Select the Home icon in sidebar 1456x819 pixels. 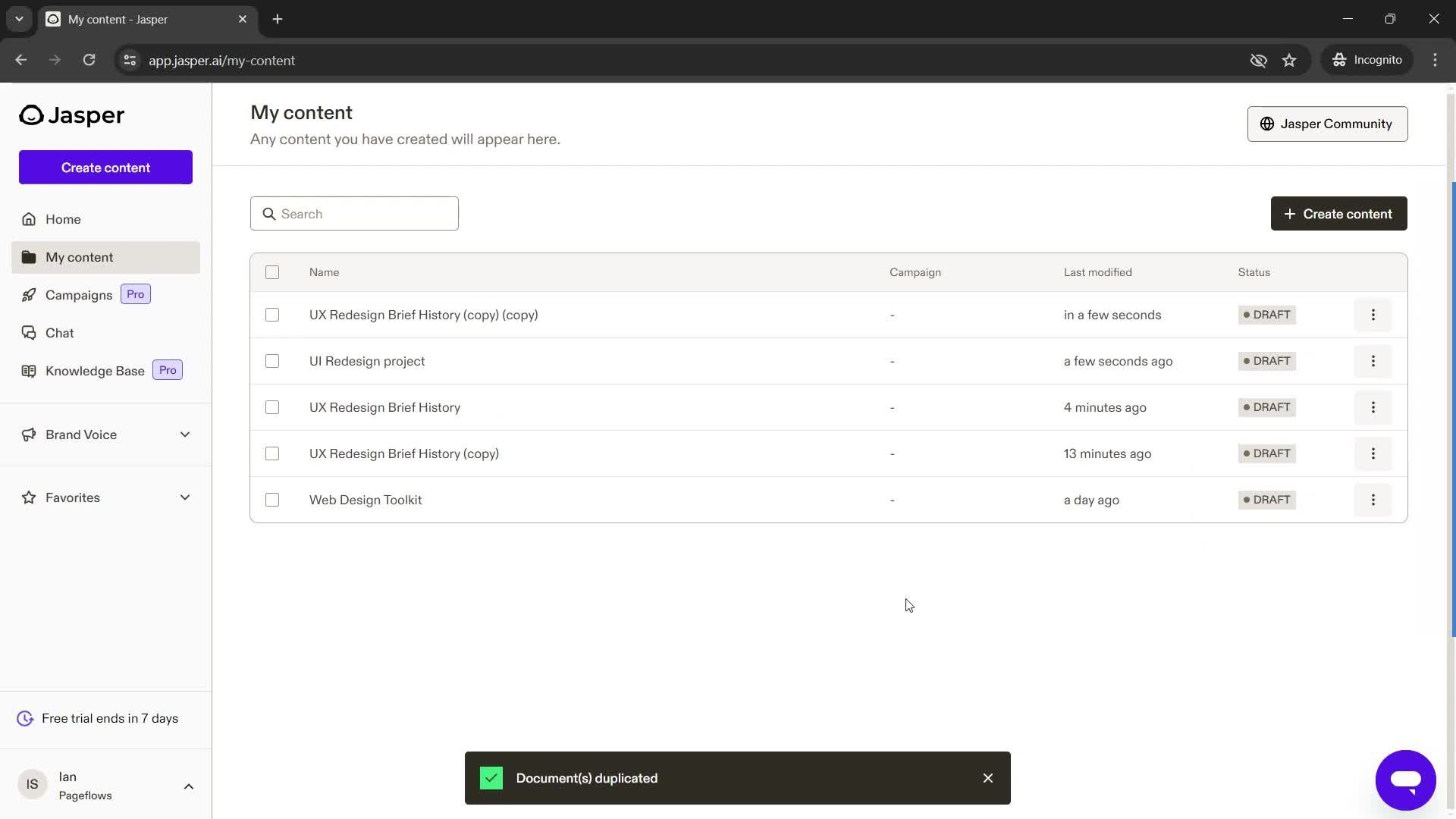(29, 219)
